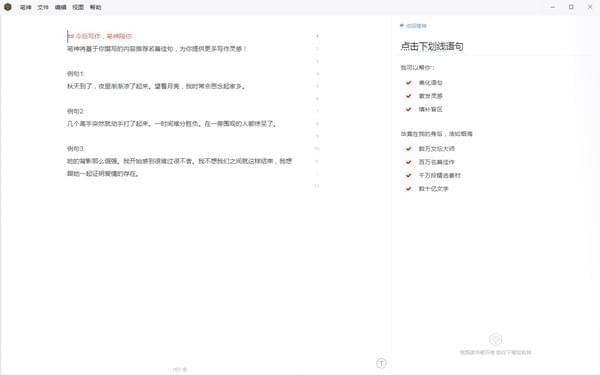
Task: Click the 填补盲区 list item
Action: (x=430, y=109)
